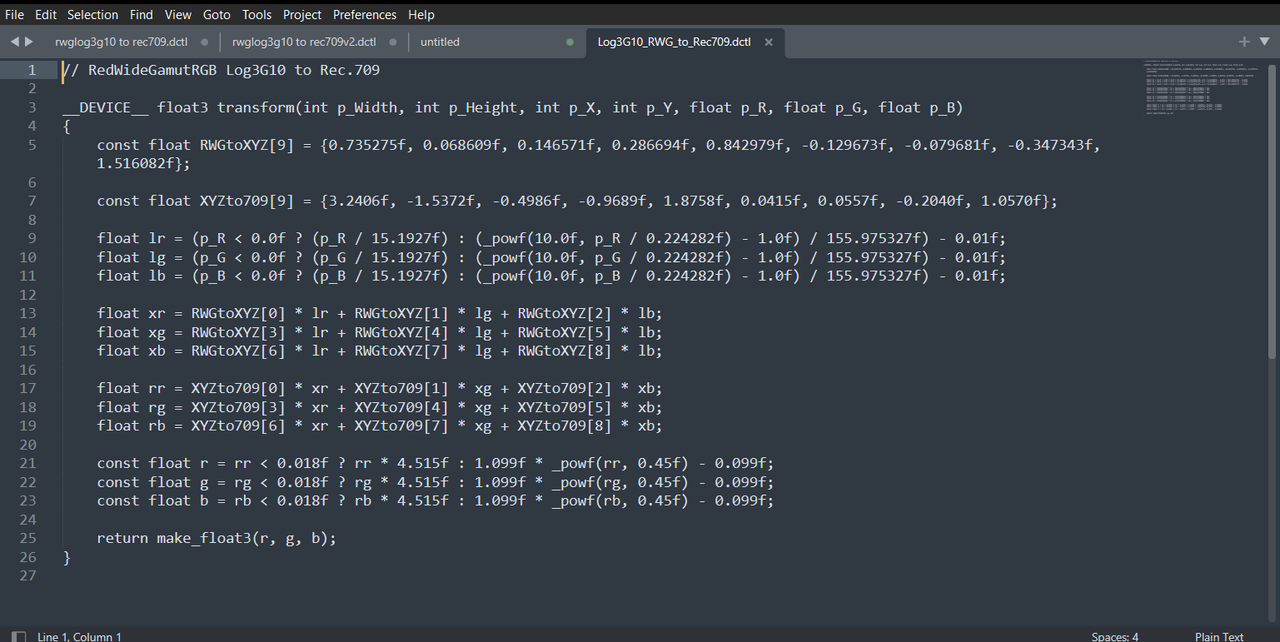Go to previous tab with left arrow
Image resolution: width=1280 pixels, height=642 pixels.
14,42
